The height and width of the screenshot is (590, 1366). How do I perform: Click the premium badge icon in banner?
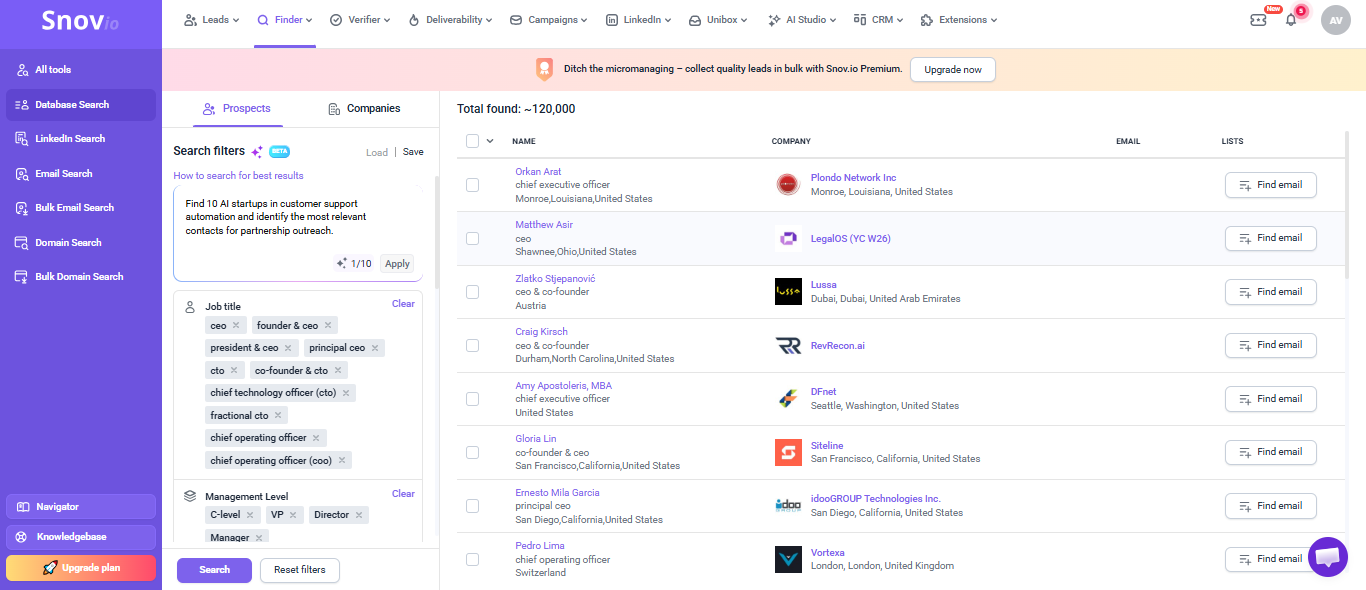click(x=544, y=69)
